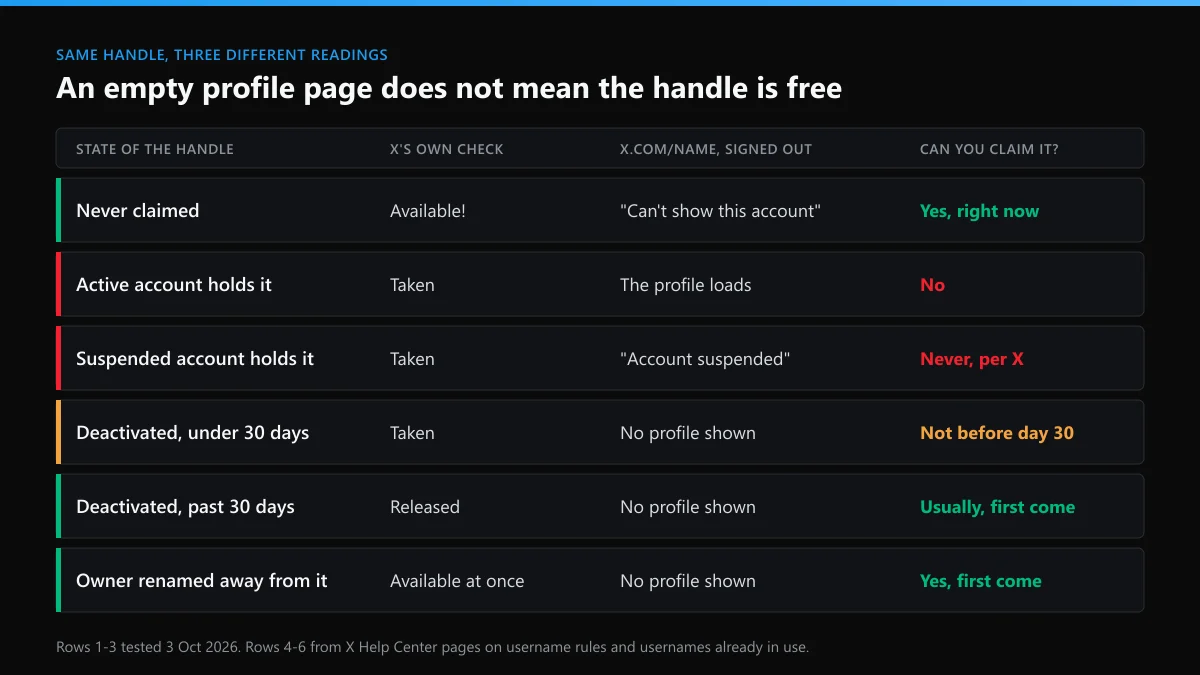Select 'Owner renamed away from it' label

click(202, 581)
